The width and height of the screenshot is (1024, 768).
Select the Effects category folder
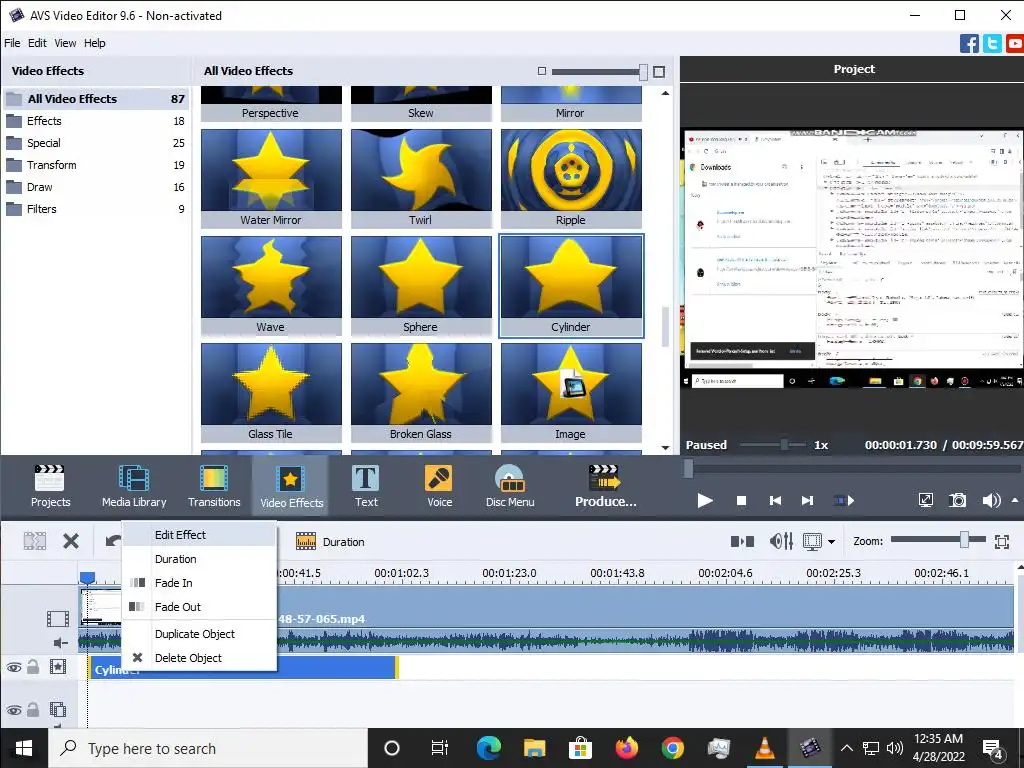pyautogui.click(x=96, y=121)
